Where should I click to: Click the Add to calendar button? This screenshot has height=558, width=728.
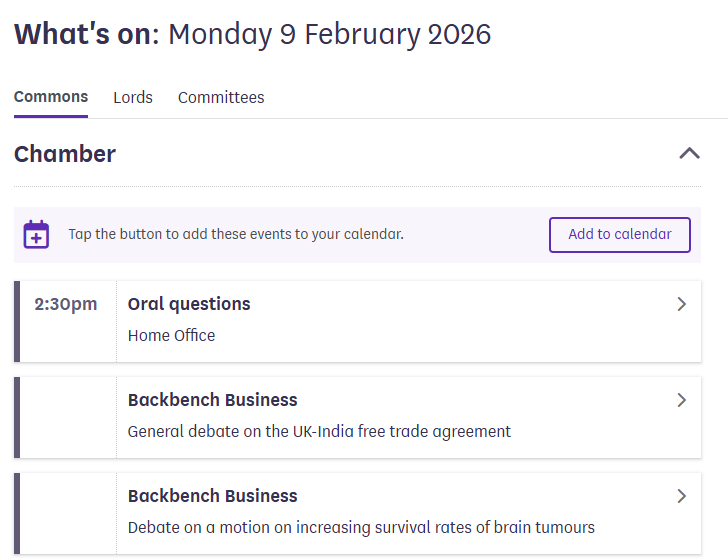[620, 234]
